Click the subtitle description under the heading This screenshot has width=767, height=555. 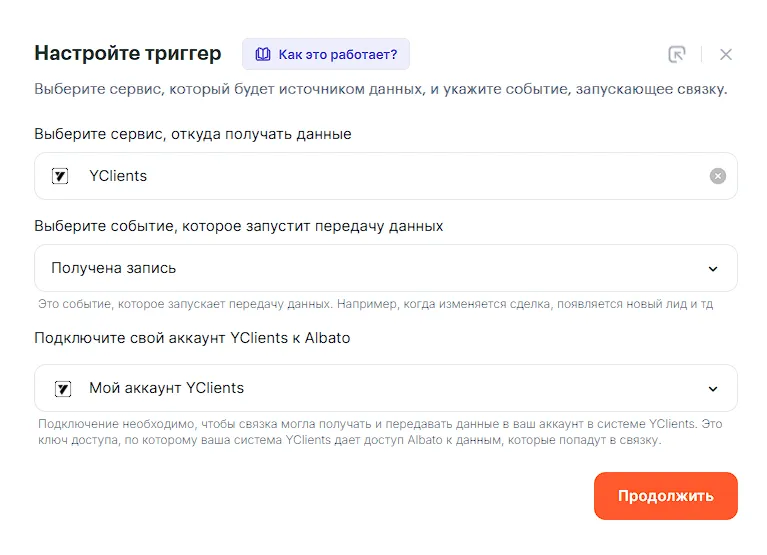point(380,89)
